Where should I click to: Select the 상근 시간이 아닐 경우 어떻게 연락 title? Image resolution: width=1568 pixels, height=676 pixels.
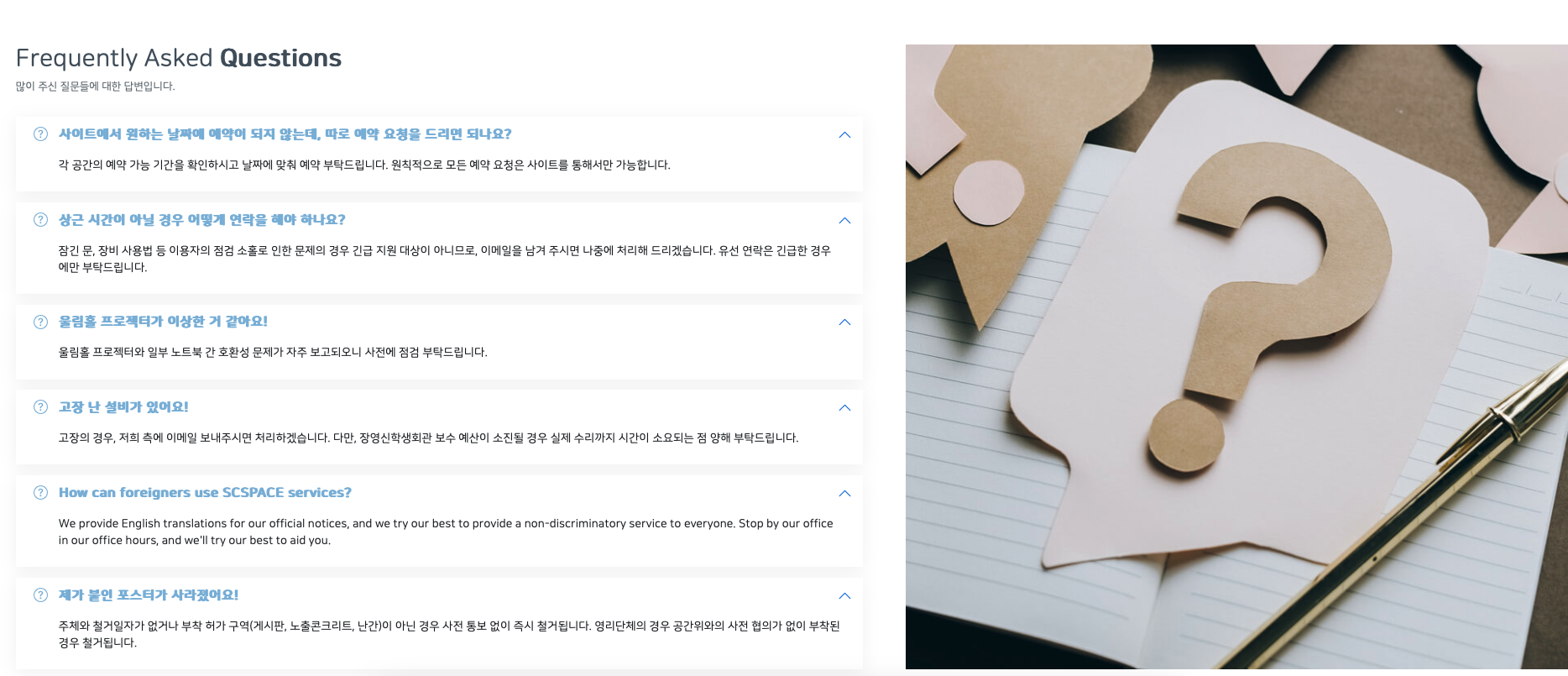click(x=201, y=220)
